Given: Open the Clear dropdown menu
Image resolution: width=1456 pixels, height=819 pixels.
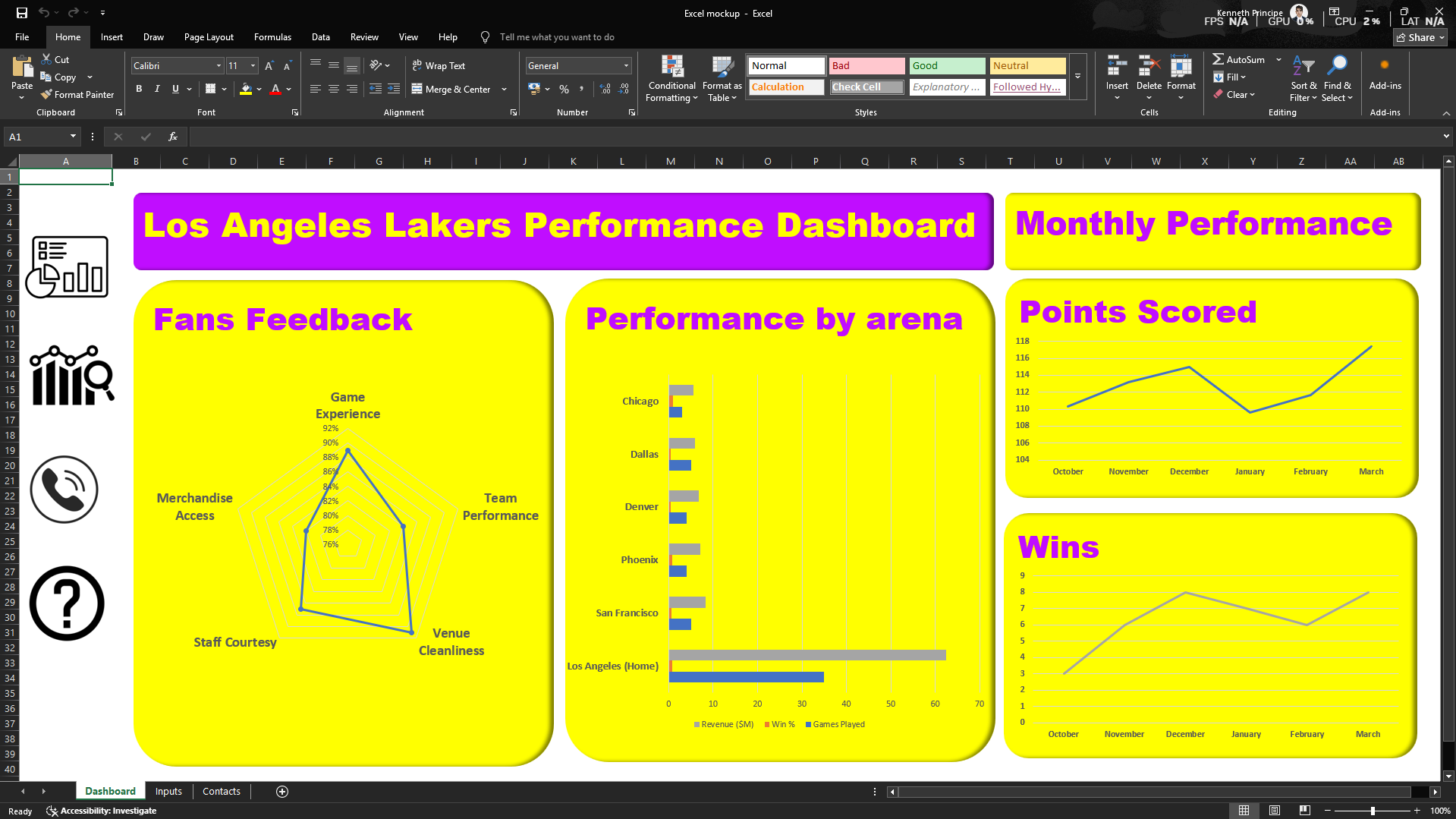Looking at the screenshot, I should (x=1234, y=95).
